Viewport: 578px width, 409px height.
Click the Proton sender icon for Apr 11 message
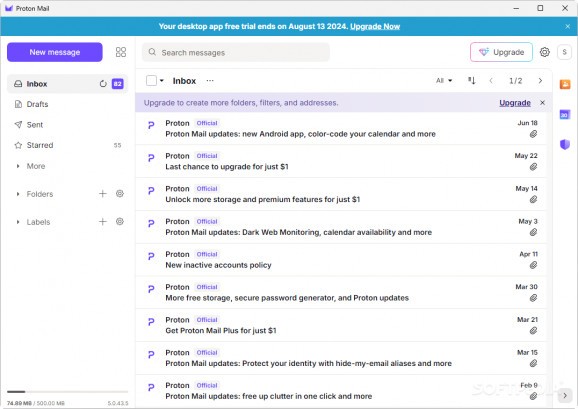point(151,256)
